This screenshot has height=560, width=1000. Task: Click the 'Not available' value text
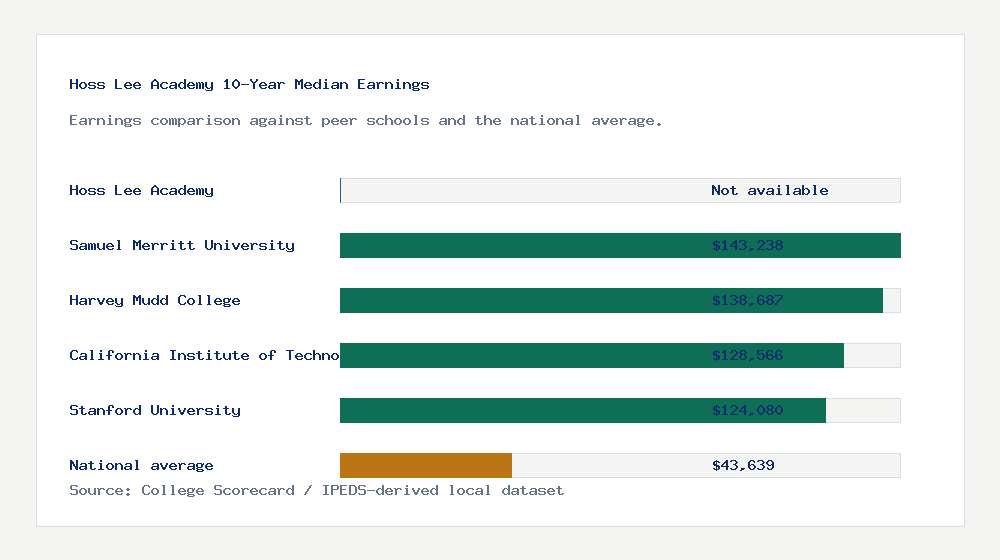pos(770,190)
